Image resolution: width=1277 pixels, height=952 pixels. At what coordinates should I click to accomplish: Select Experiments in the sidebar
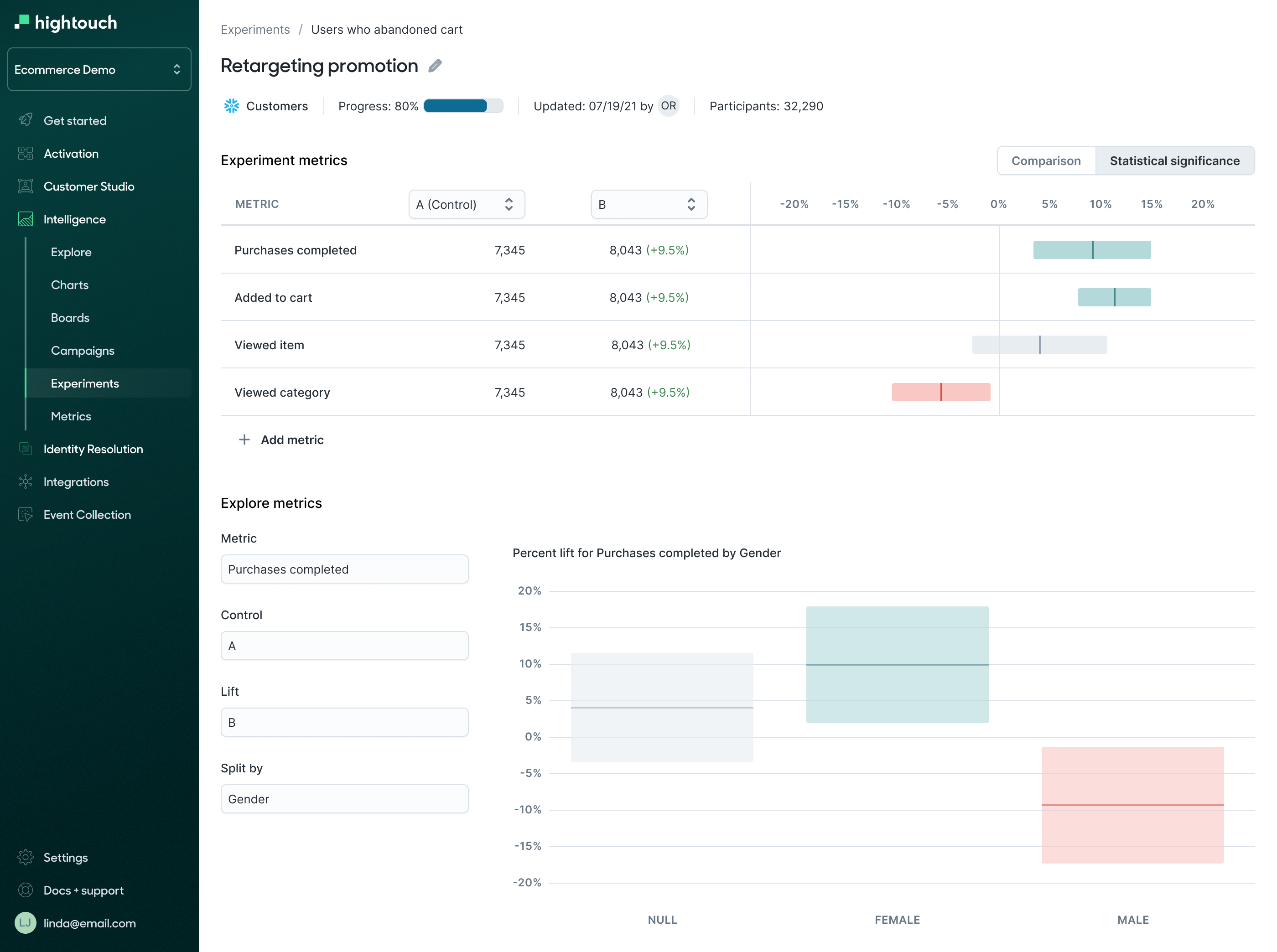point(109,383)
